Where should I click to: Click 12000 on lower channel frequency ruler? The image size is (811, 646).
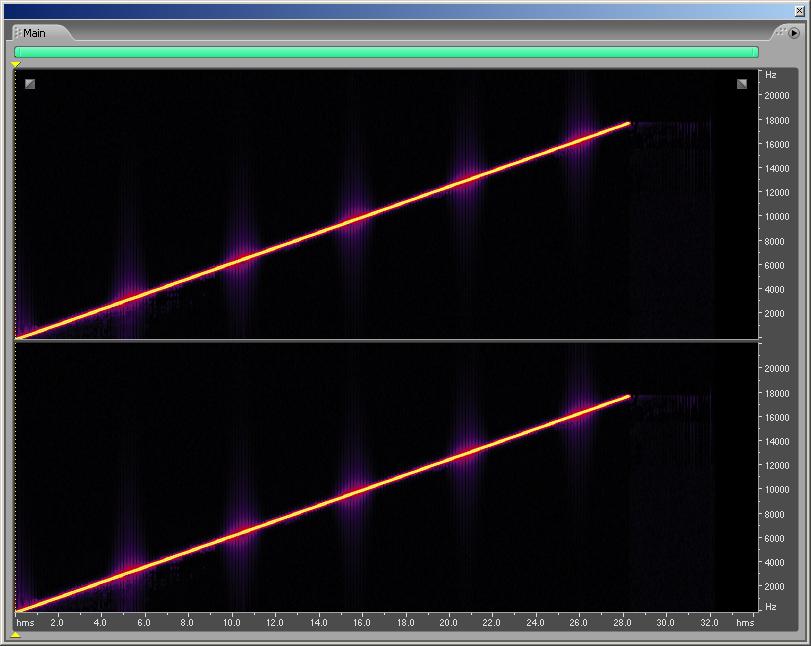[x=777, y=465]
